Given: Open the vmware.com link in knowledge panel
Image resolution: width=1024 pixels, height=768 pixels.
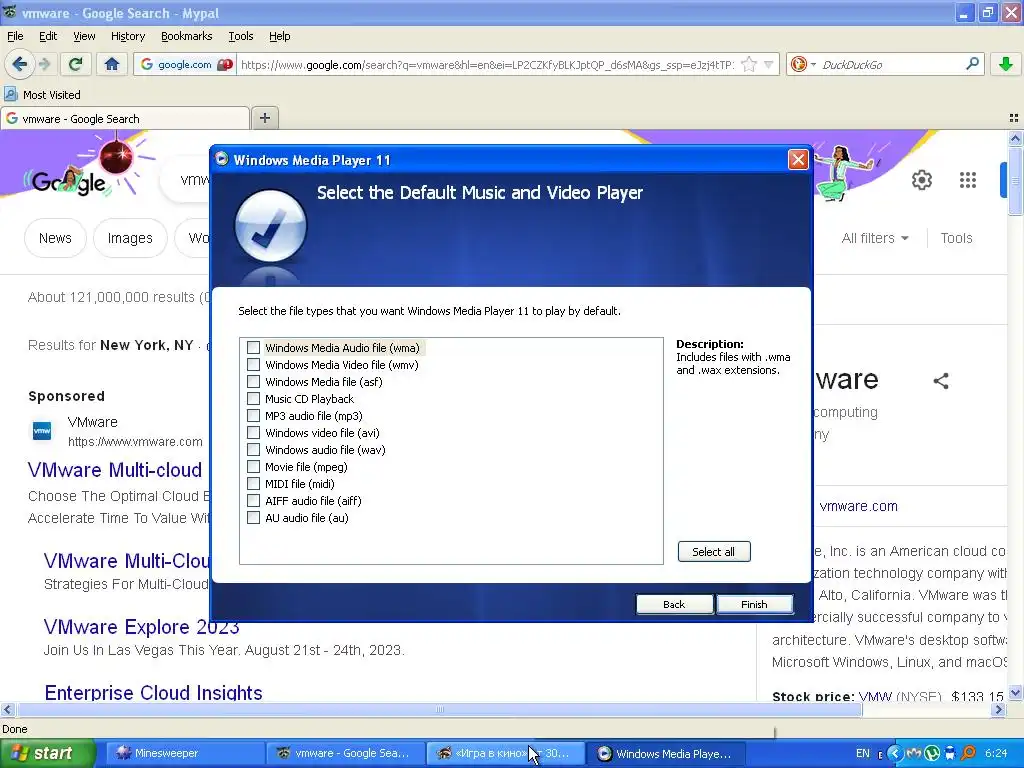Looking at the screenshot, I should click(858, 506).
